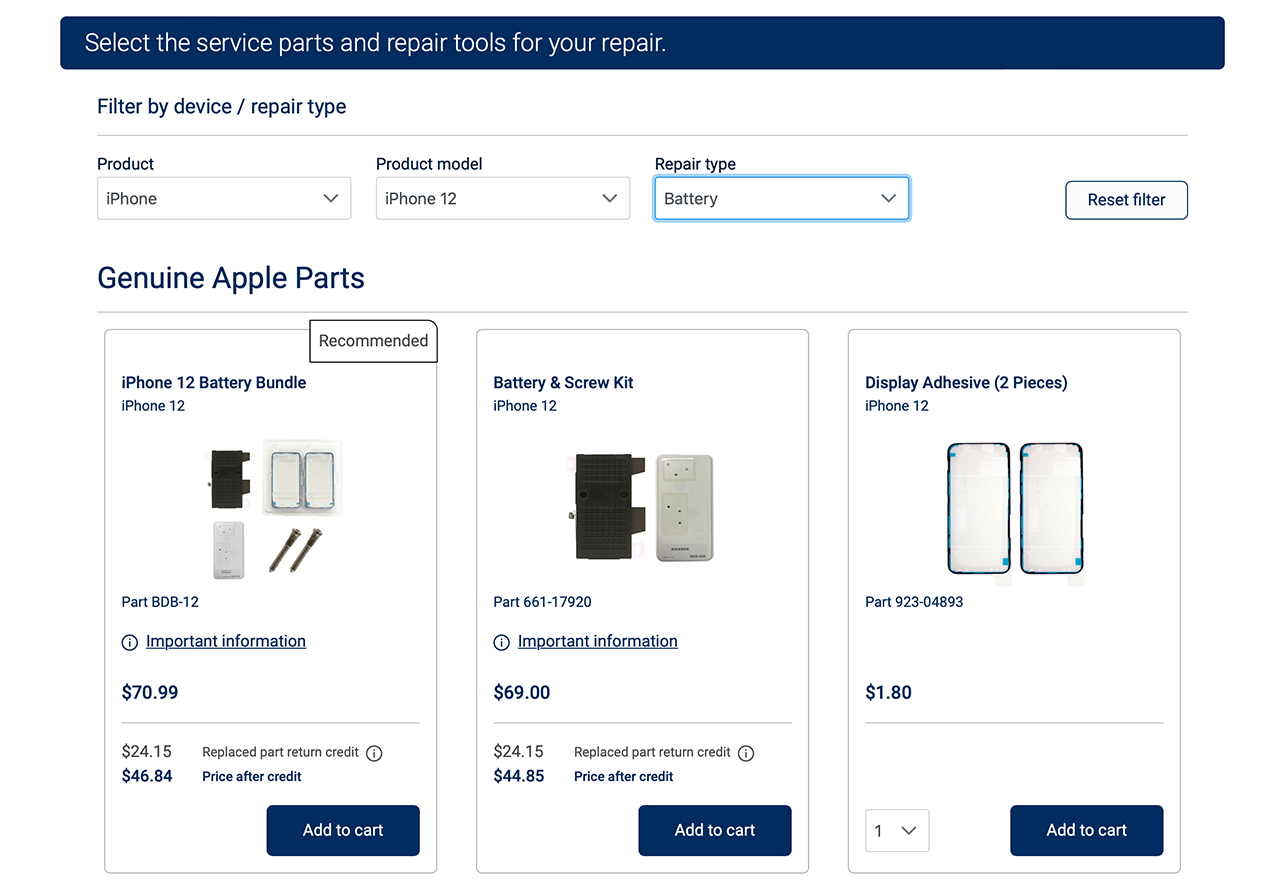Click the Battery & Screw Kit product image
The height and width of the screenshot is (896, 1280).
642,507
